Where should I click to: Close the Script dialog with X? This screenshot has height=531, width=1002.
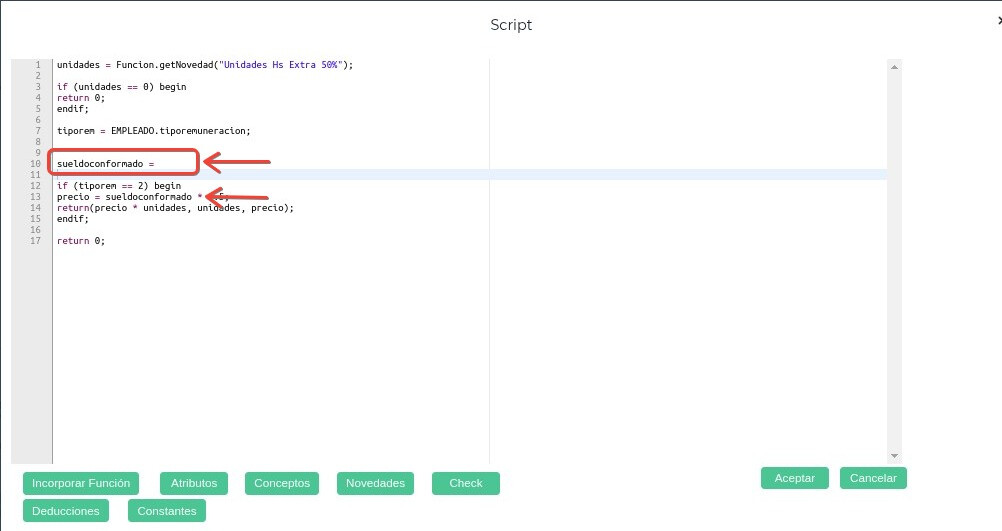(x=998, y=20)
